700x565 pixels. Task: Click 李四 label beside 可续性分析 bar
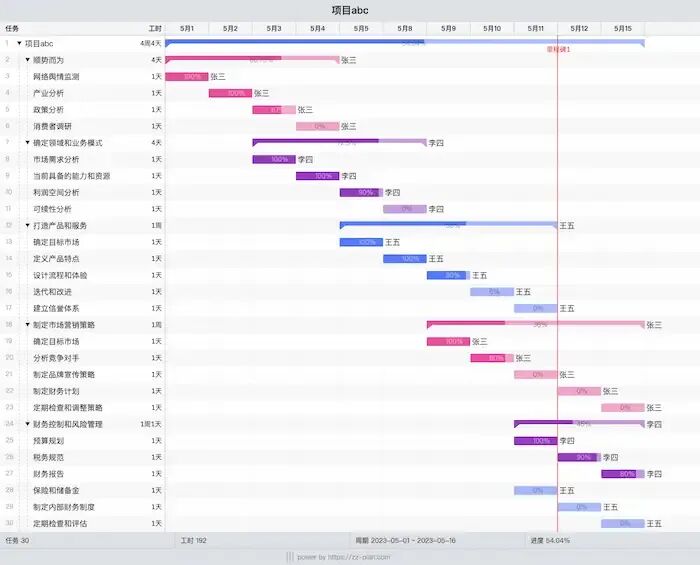coord(436,209)
